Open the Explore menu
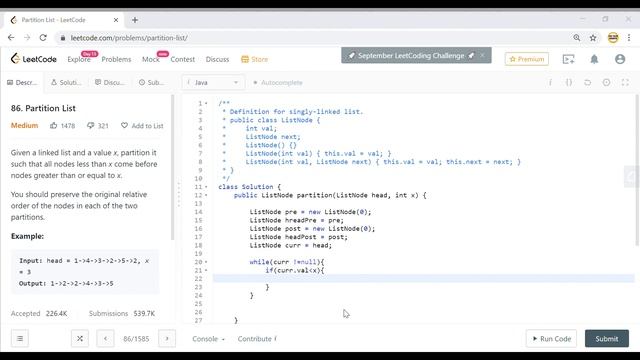 [x=79, y=59]
